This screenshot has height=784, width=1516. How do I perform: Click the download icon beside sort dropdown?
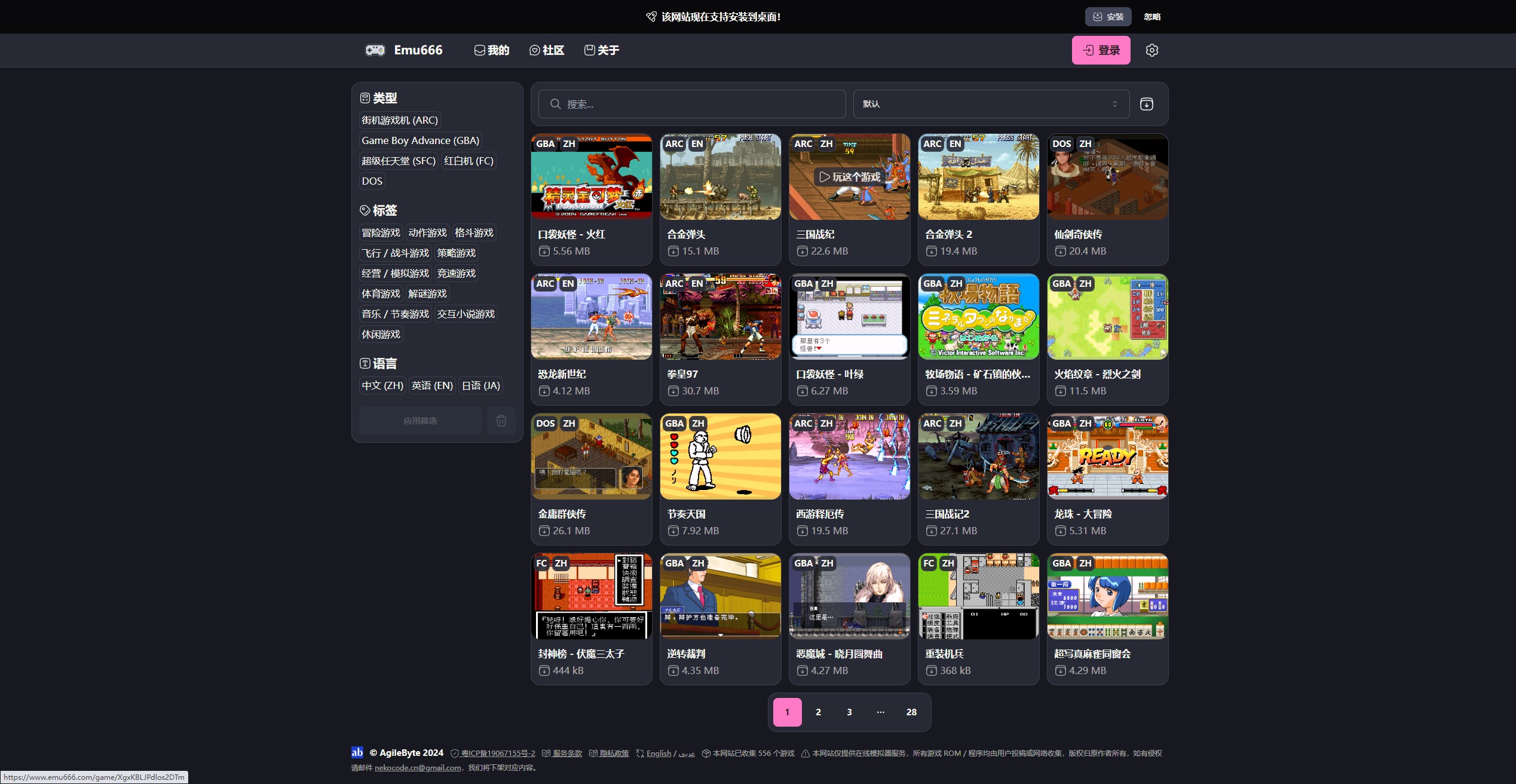(1146, 104)
